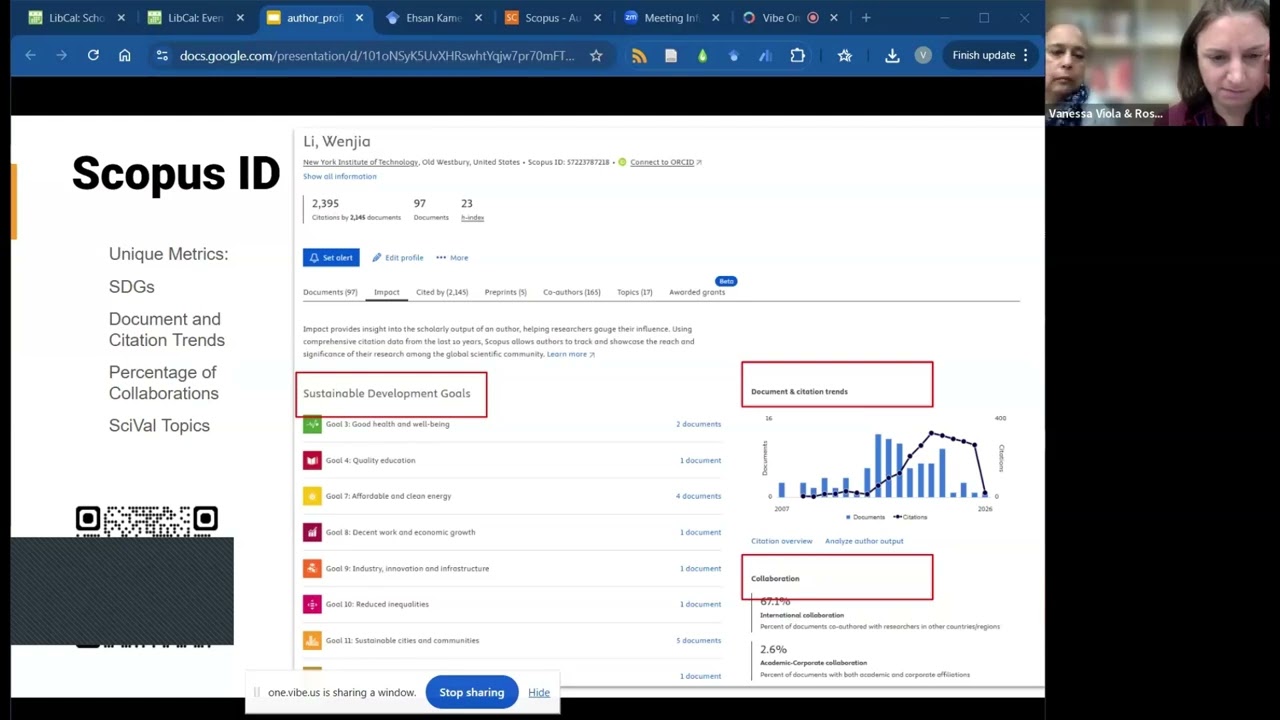
Task: Bookmark this page with the star icon
Action: coord(596,56)
